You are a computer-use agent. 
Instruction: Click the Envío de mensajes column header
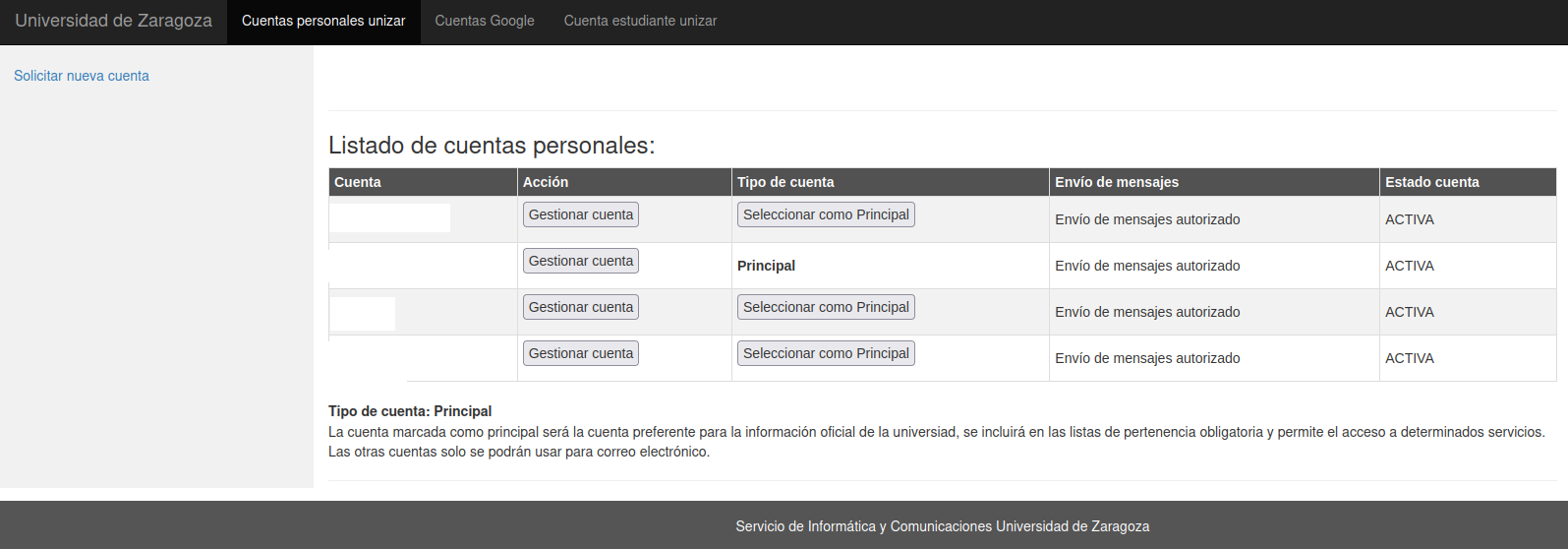pyautogui.click(x=1117, y=182)
